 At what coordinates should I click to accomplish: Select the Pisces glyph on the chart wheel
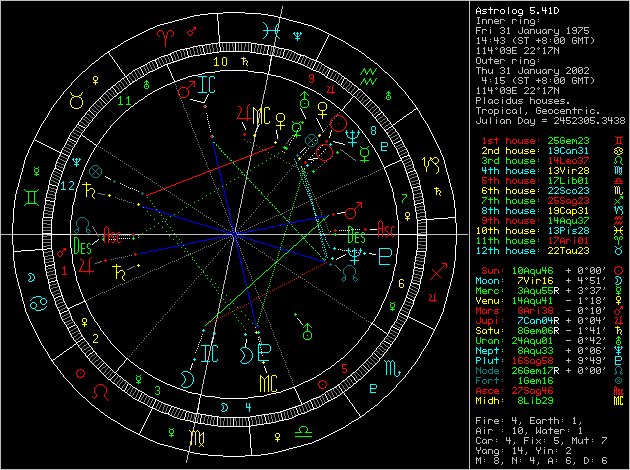pyautogui.click(x=270, y=29)
